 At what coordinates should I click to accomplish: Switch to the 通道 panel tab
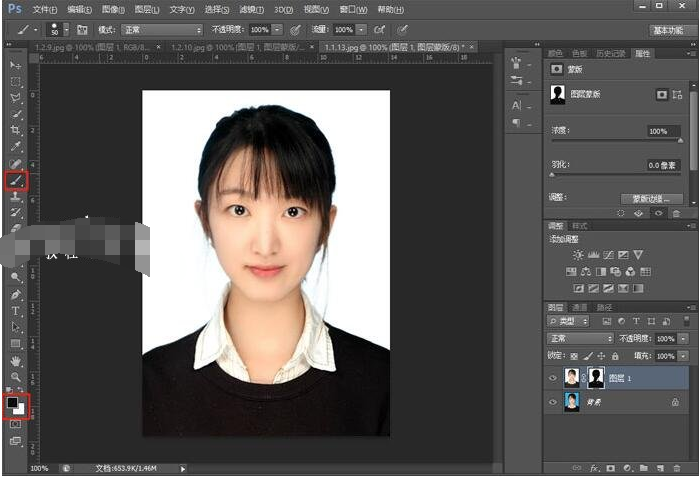pyautogui.click(x=579, y=307)
